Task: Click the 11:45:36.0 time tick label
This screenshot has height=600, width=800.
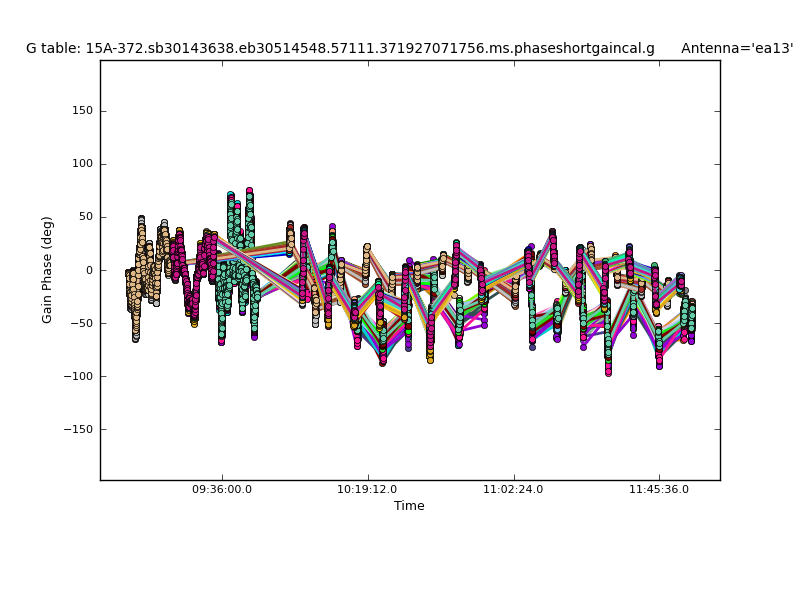Action: click(658, 490)
